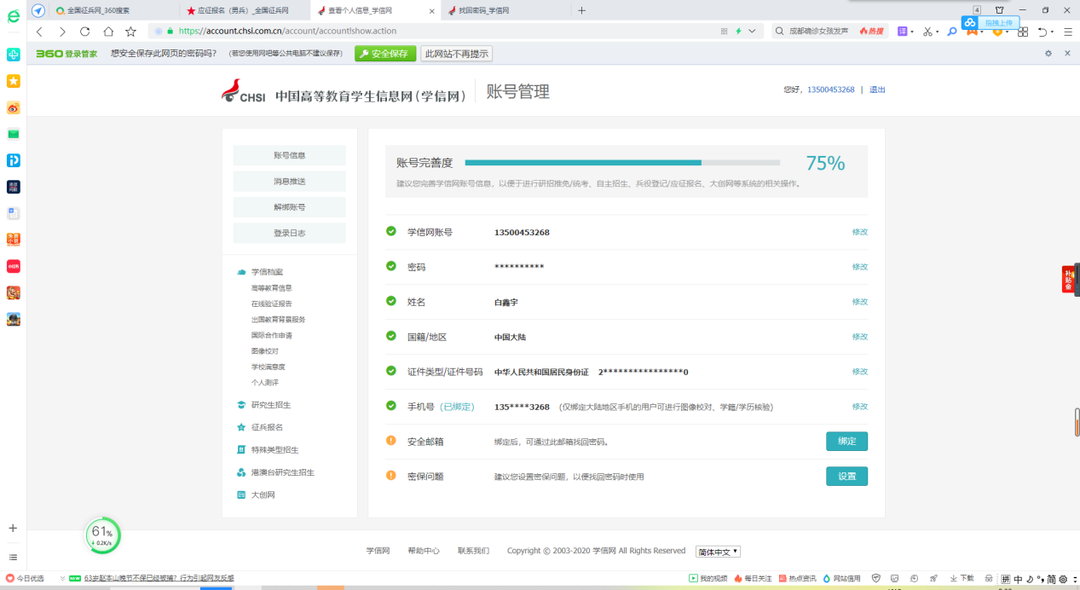Click 修改 link next to 密码

(x=859, y=267)
